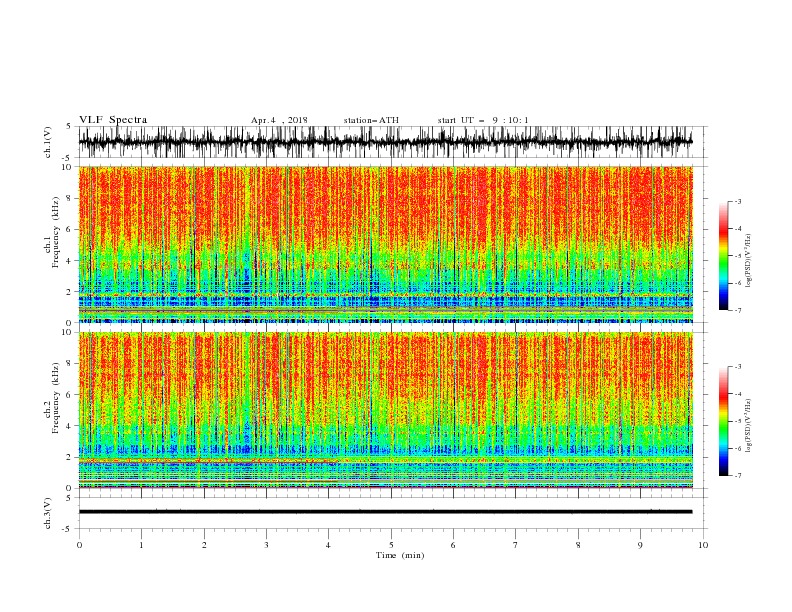Click the time axis tick label "3"
The height and width of the screenshot is (612, 792).
[x=266, y=545]
